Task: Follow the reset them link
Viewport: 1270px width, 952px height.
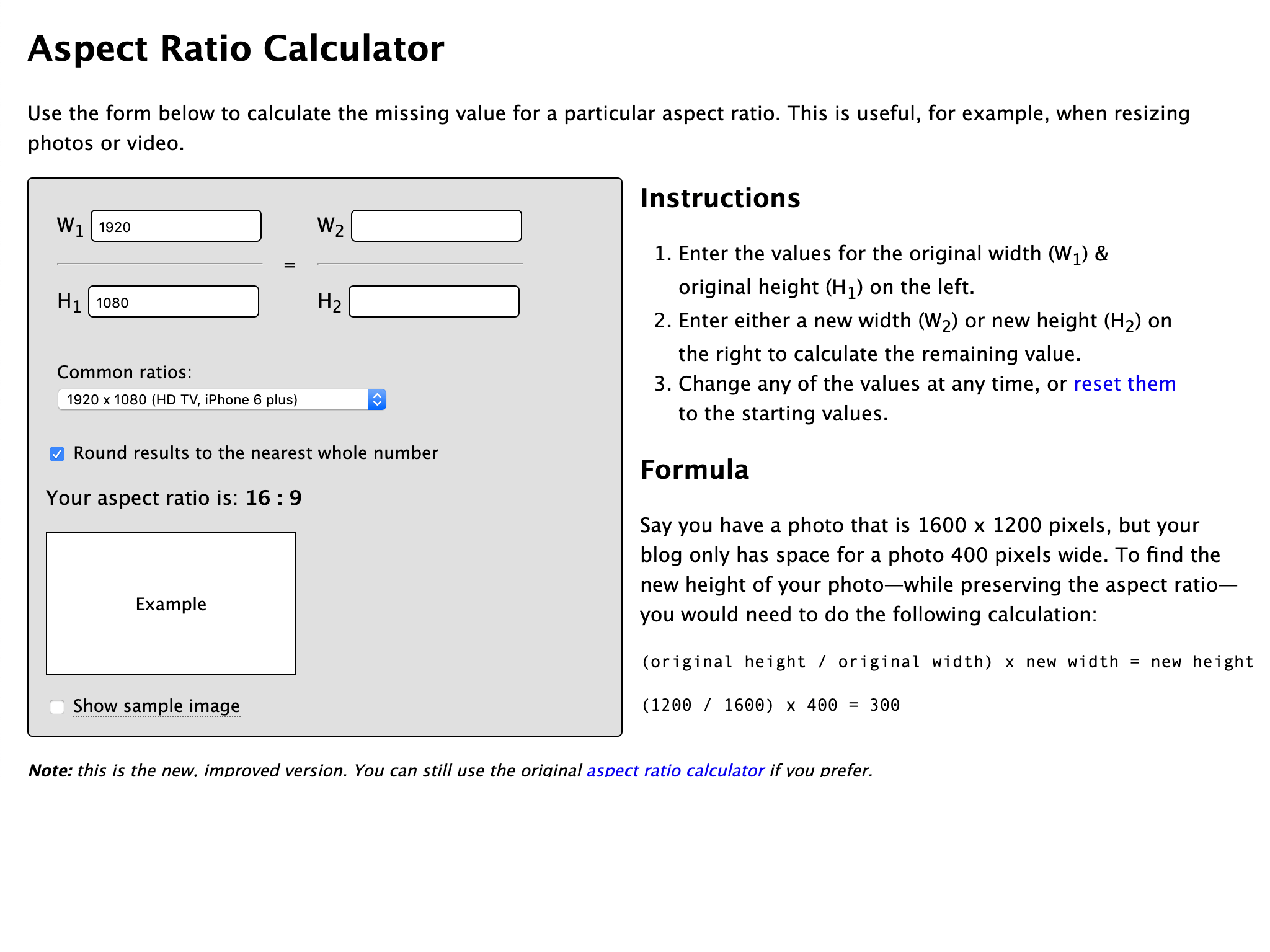Action: pyautogui.click(x=1124, y=384)
